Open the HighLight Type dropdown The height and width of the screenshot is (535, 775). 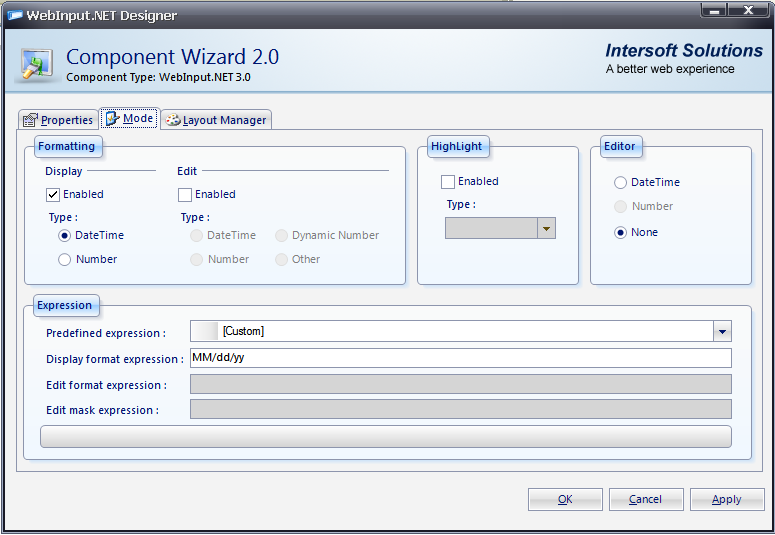546,229
